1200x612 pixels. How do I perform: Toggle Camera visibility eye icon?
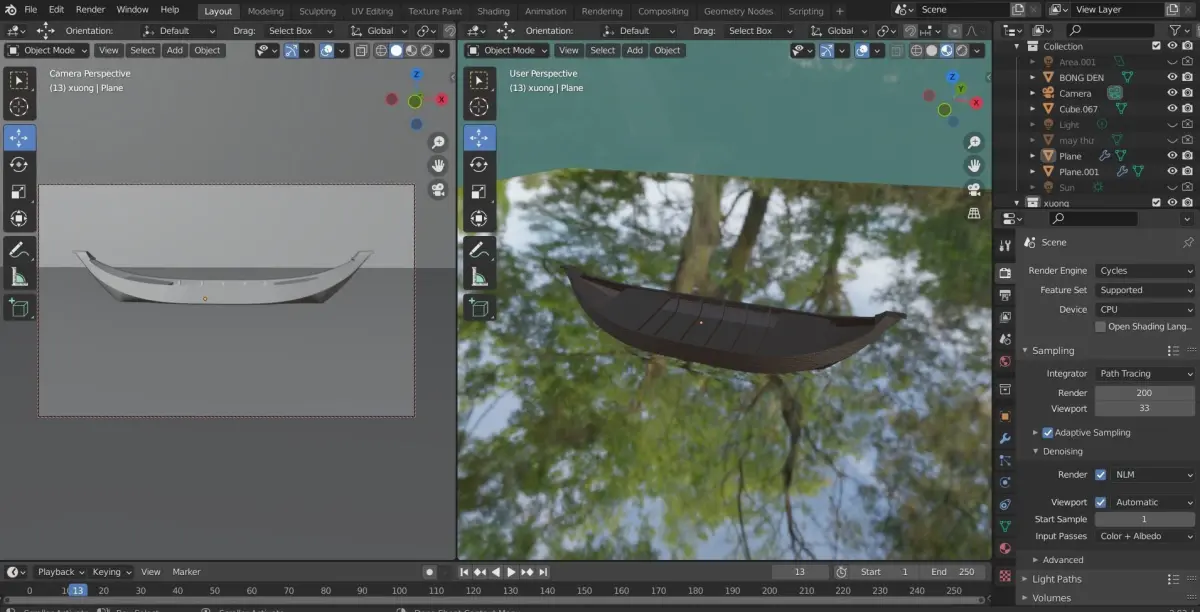tap(1172, 93)
